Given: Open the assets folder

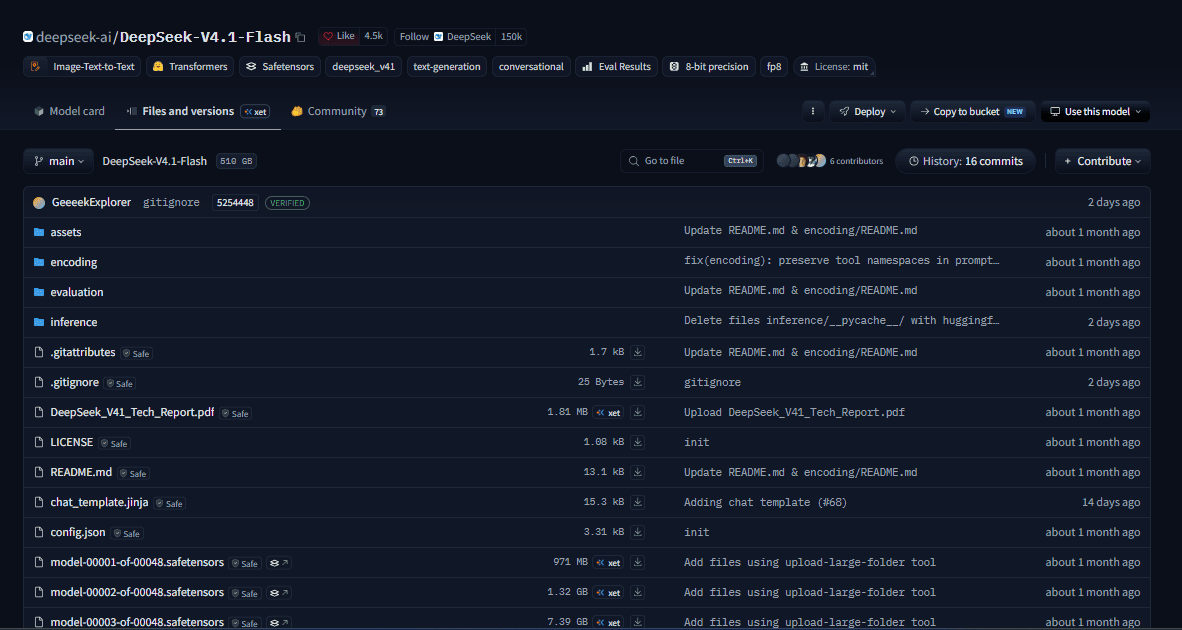Looking at the screenshot, I should 66,232.
